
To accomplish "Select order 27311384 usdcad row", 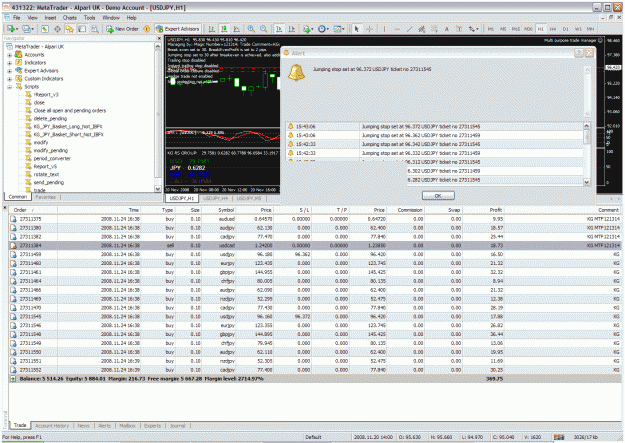I will pos(315,246).
